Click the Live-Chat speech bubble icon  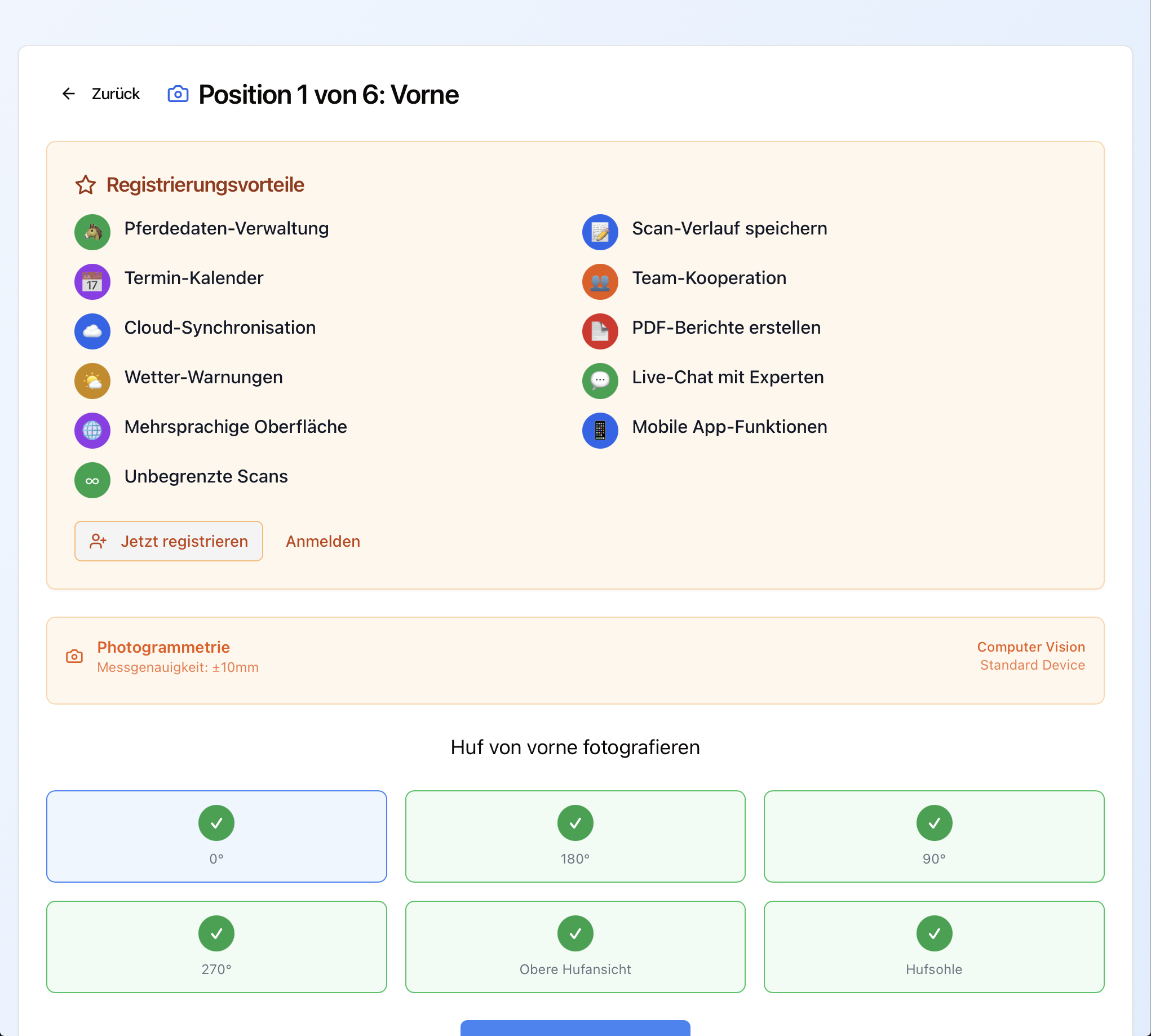click(x=600, y=381)
